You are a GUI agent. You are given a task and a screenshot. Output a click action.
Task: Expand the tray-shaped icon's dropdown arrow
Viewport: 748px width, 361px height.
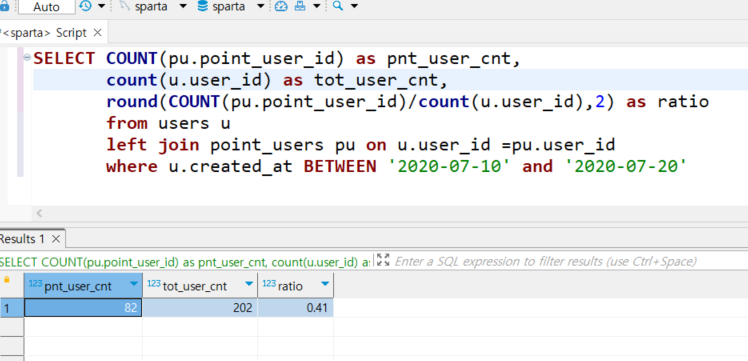point(317,7)
